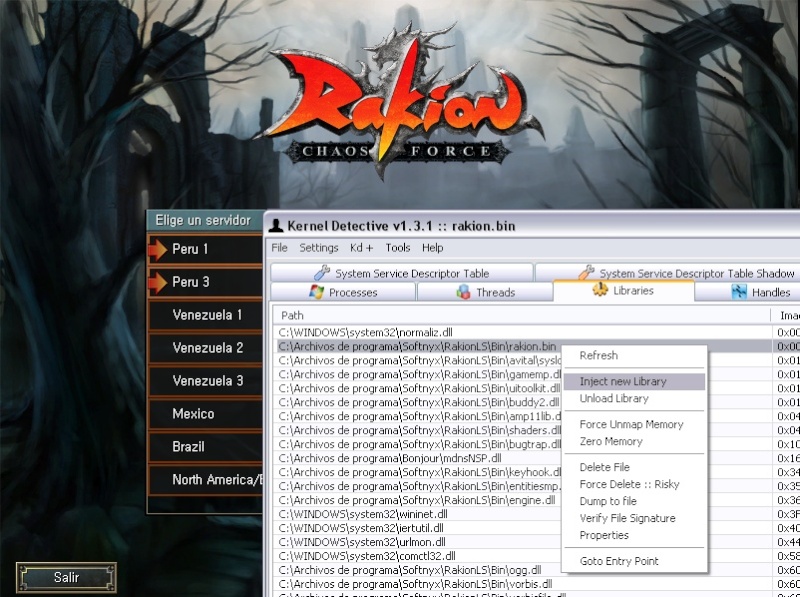Viewport: 800px width, 597px height.
Task: Switch to System Service Descriptor Table Shadow tab
Action: coord(667,273)
